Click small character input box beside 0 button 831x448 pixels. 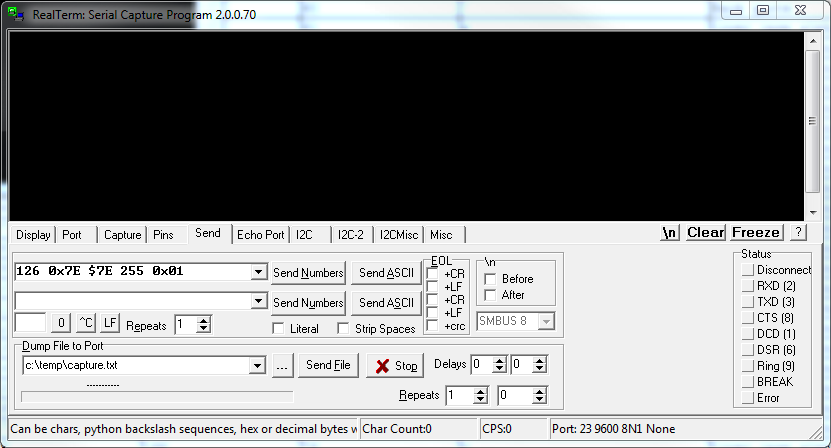[x=30, y=322]
